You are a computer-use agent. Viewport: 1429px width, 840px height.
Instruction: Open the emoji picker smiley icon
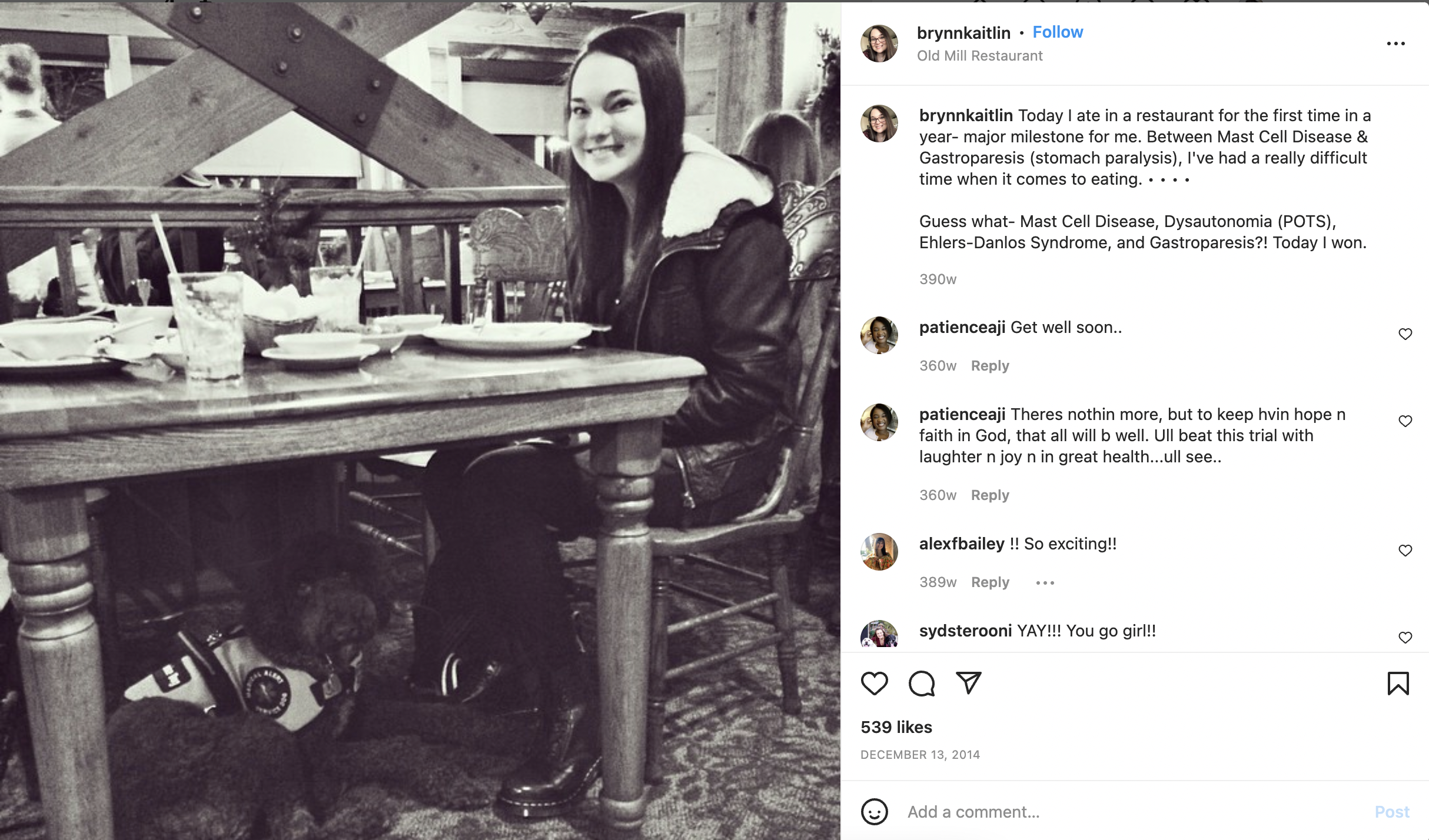(874, 812)
